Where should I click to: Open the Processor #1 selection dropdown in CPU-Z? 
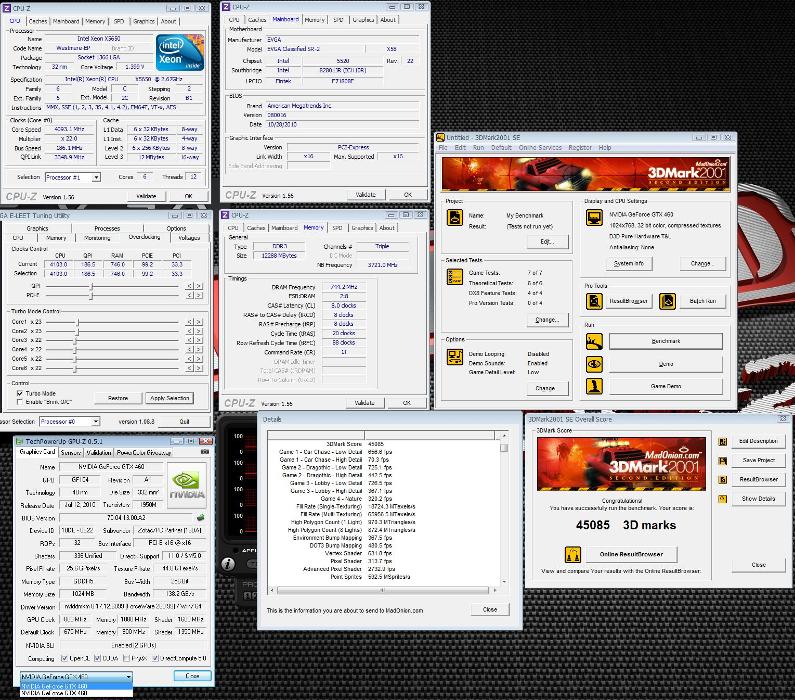pyautogui.click(x=96, y=177)
